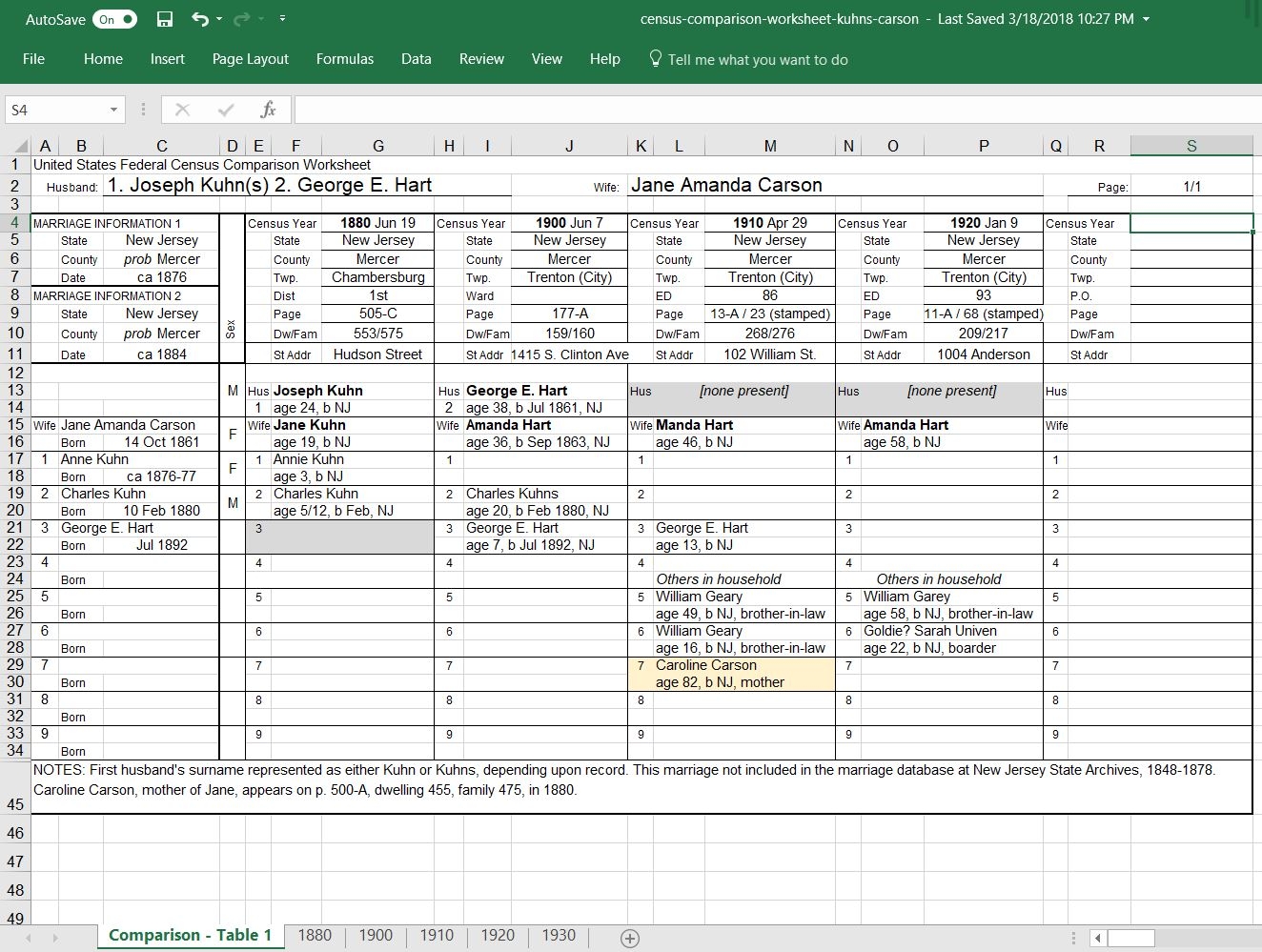Switch to the 1930 sheet tab
This screenshot has width=1262, height=952.
[559, 935]
